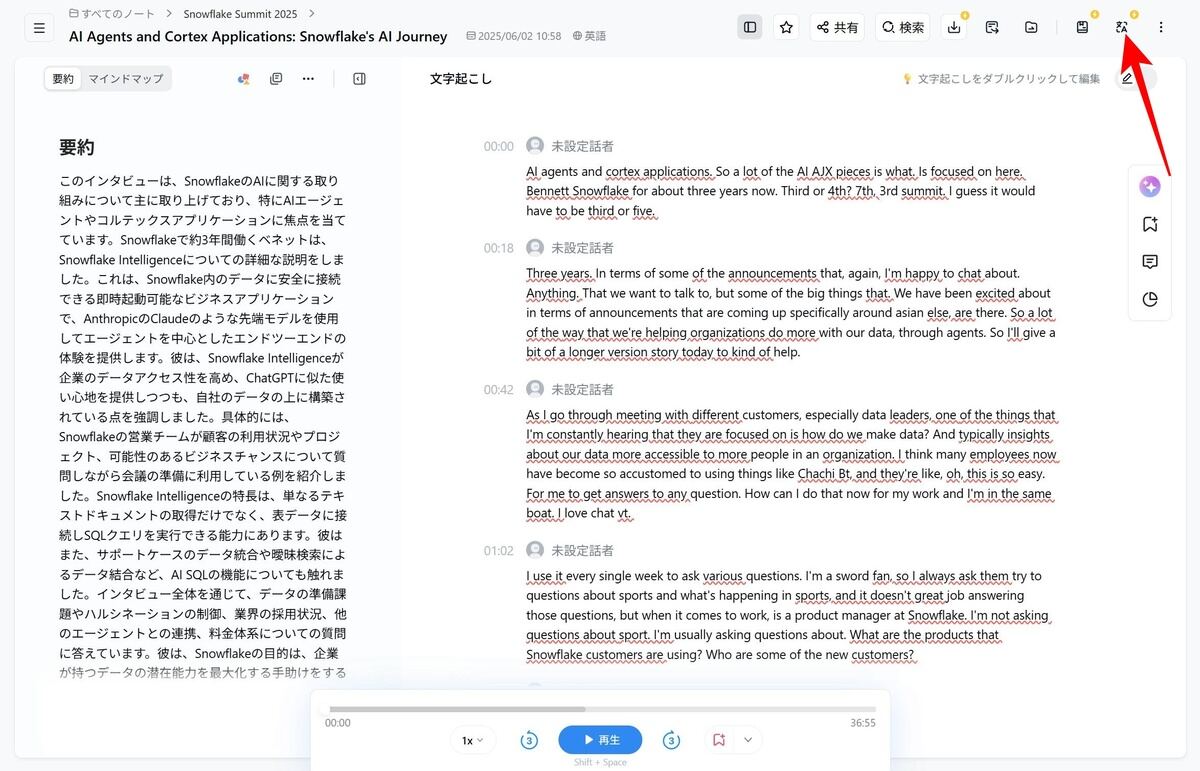Screen dimensions: 1200x771
Task: Click the 検索 search button
Action: pyautogui.click(x=902, y=27)
